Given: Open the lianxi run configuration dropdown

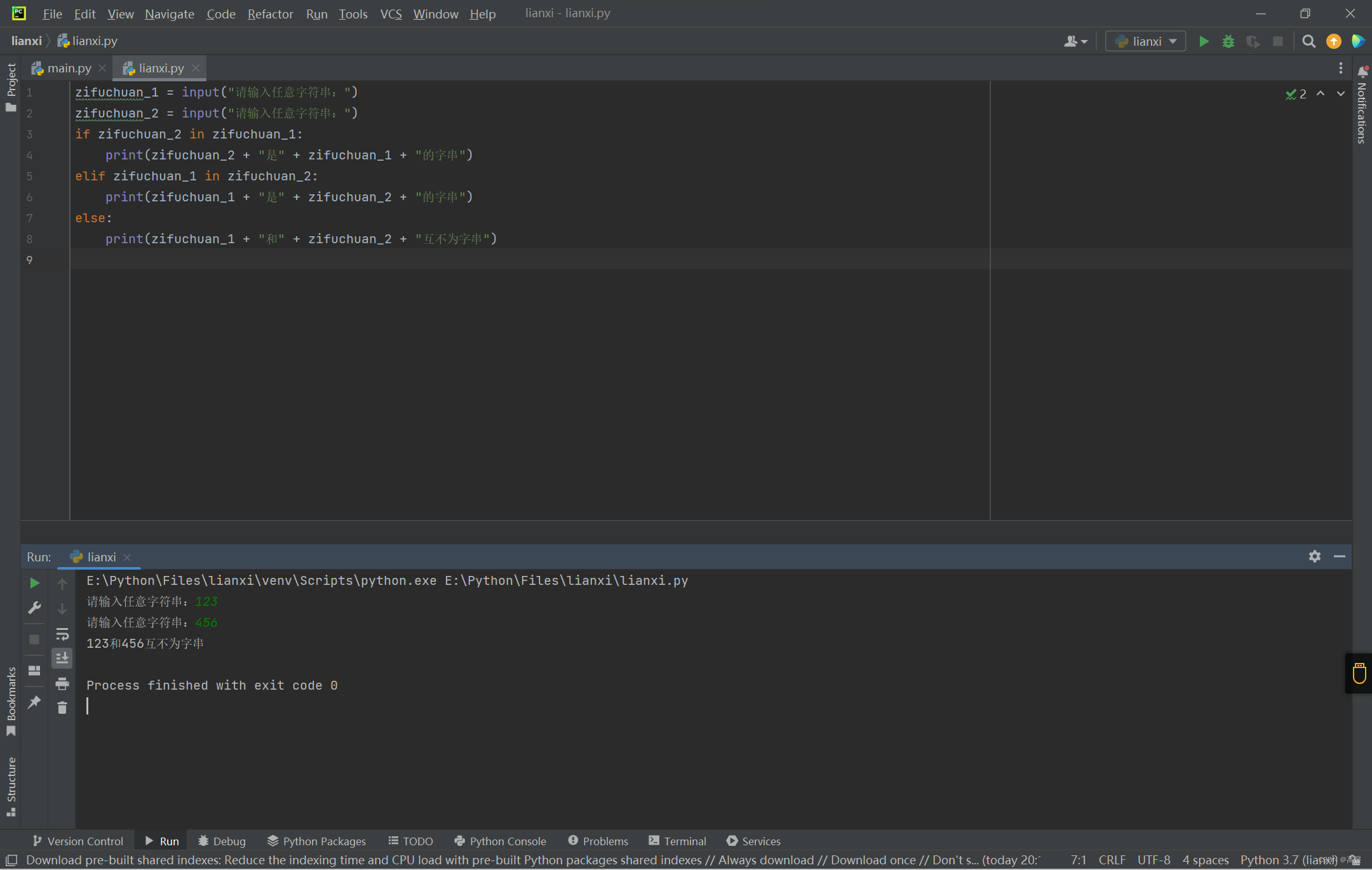Looking at the screenshot, I should coord(1146,41).
